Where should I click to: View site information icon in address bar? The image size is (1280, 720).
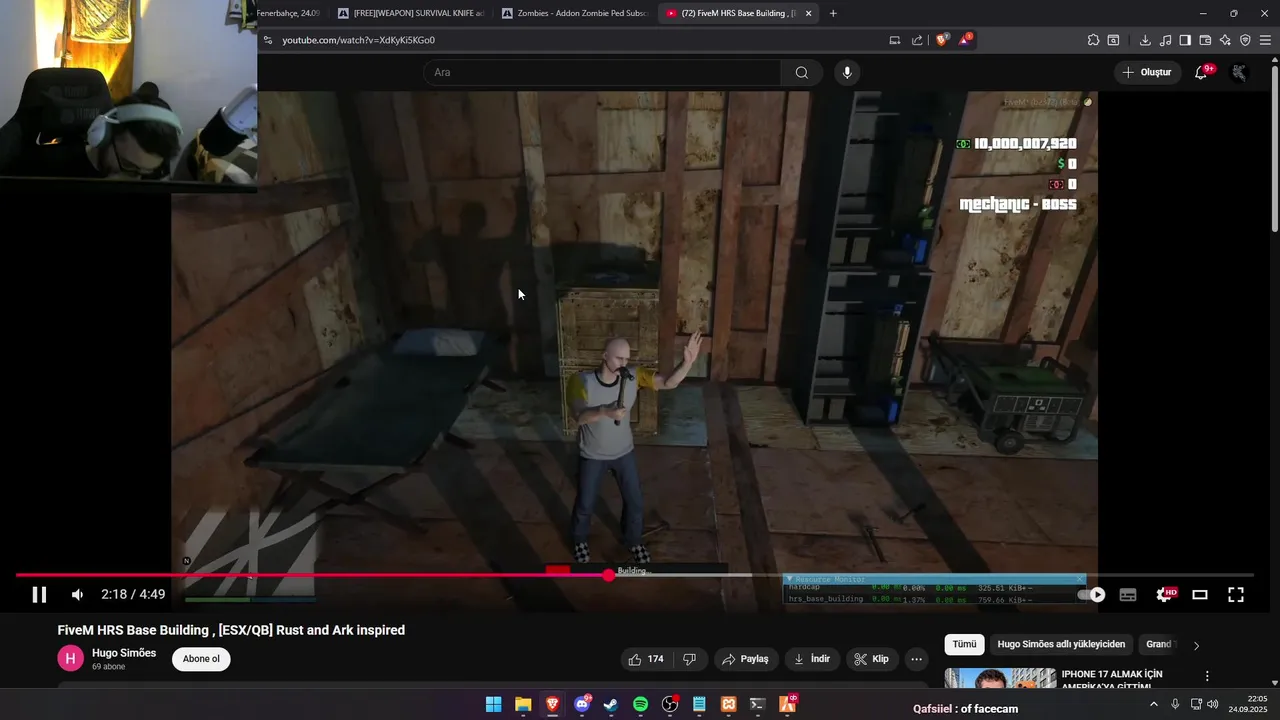[268, 40]
